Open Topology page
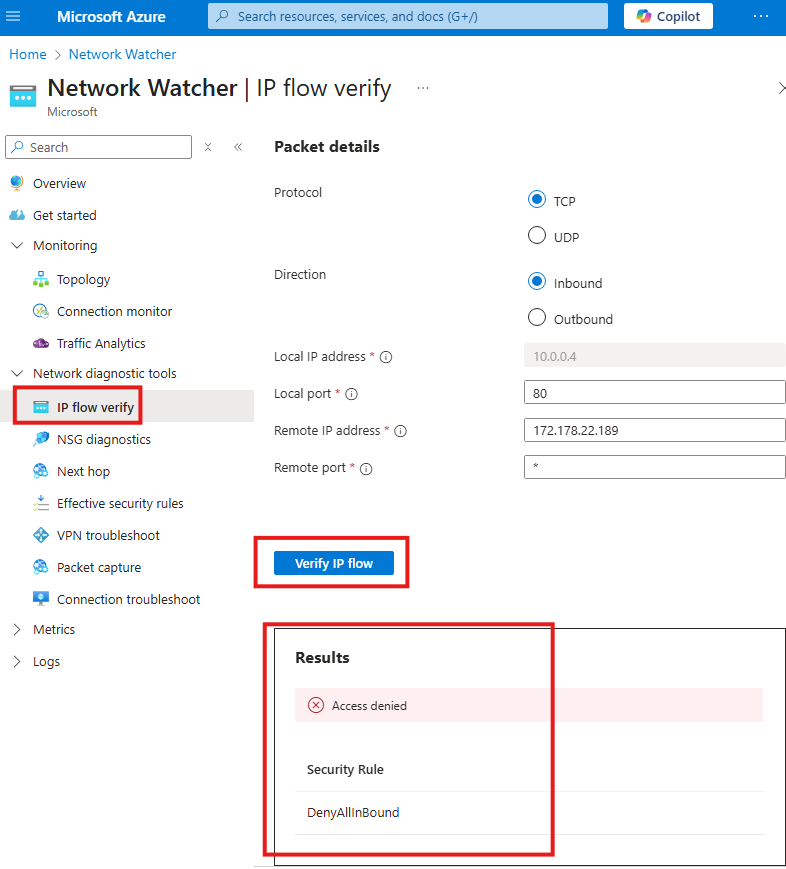 [x=83, y=279]
